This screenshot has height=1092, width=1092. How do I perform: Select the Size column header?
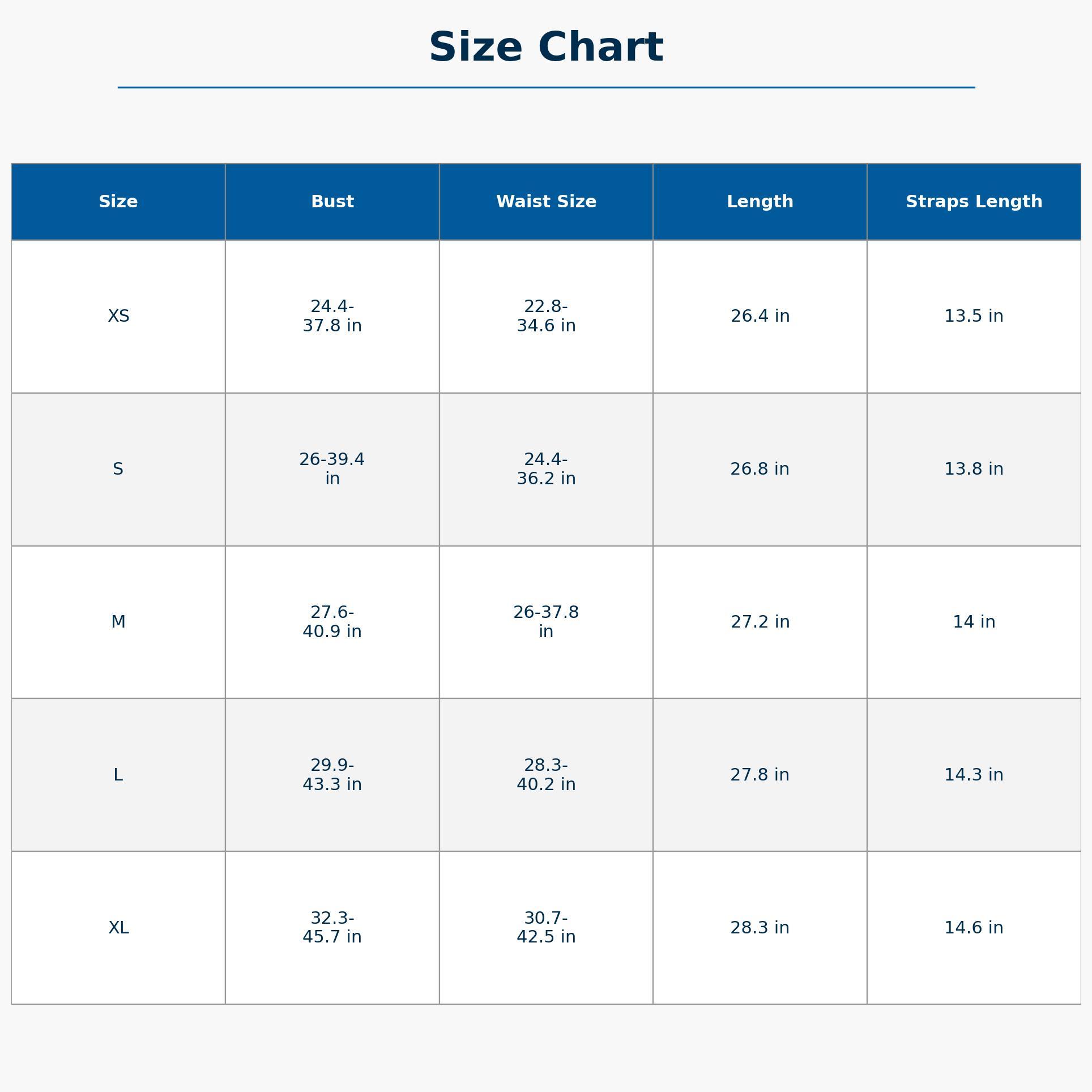pos(118,202)
